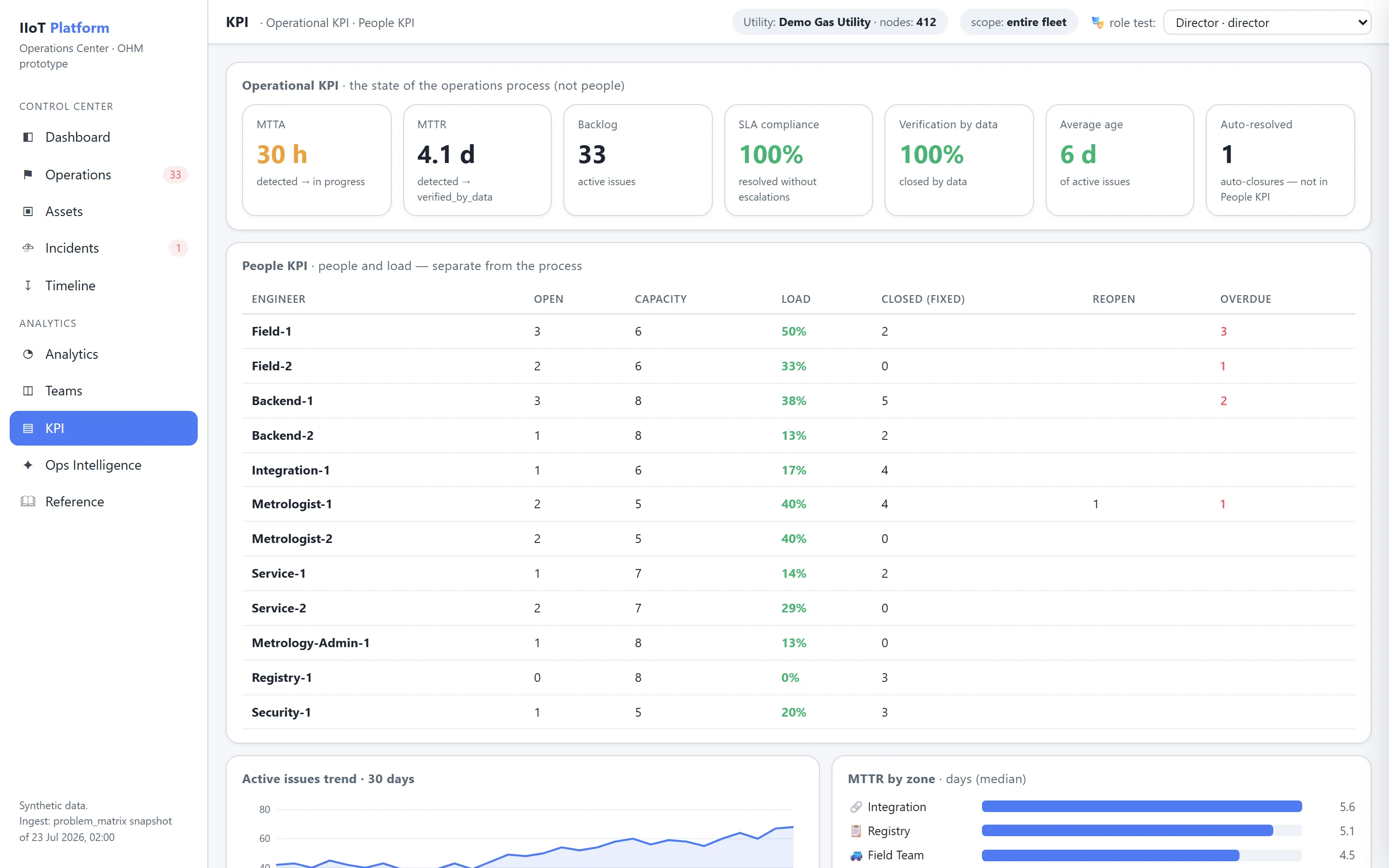Open the Reference section
Image resolution: width=1389 pixels, height=868 pixels.
click(103, 502)
